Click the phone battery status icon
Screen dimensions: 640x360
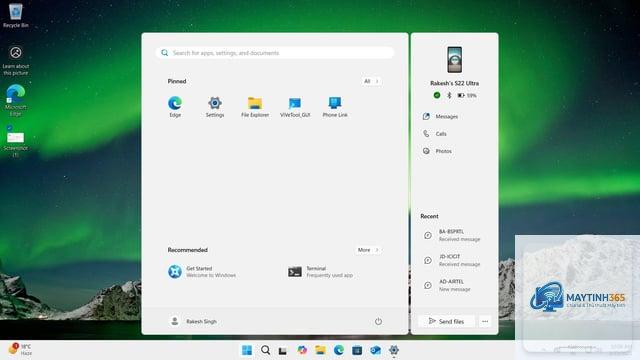click(461, 95)
